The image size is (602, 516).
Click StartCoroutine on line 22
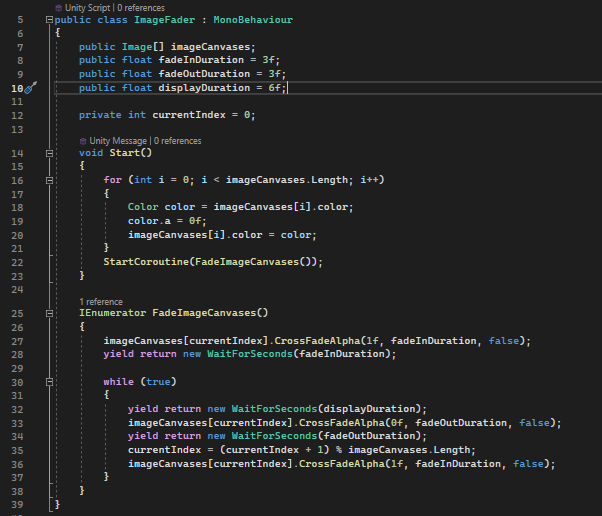point(146,262)
